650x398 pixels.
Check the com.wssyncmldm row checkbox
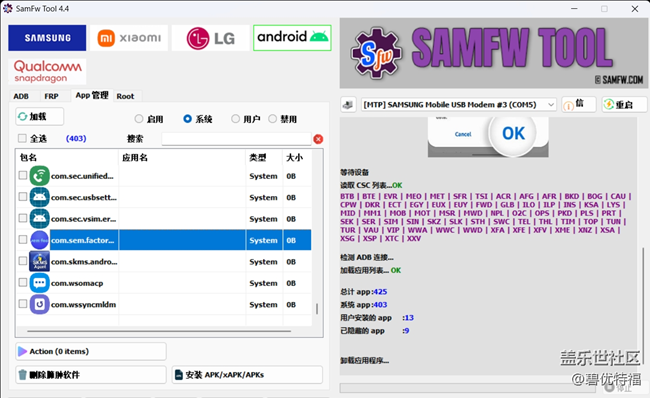(x=23, y=304)
